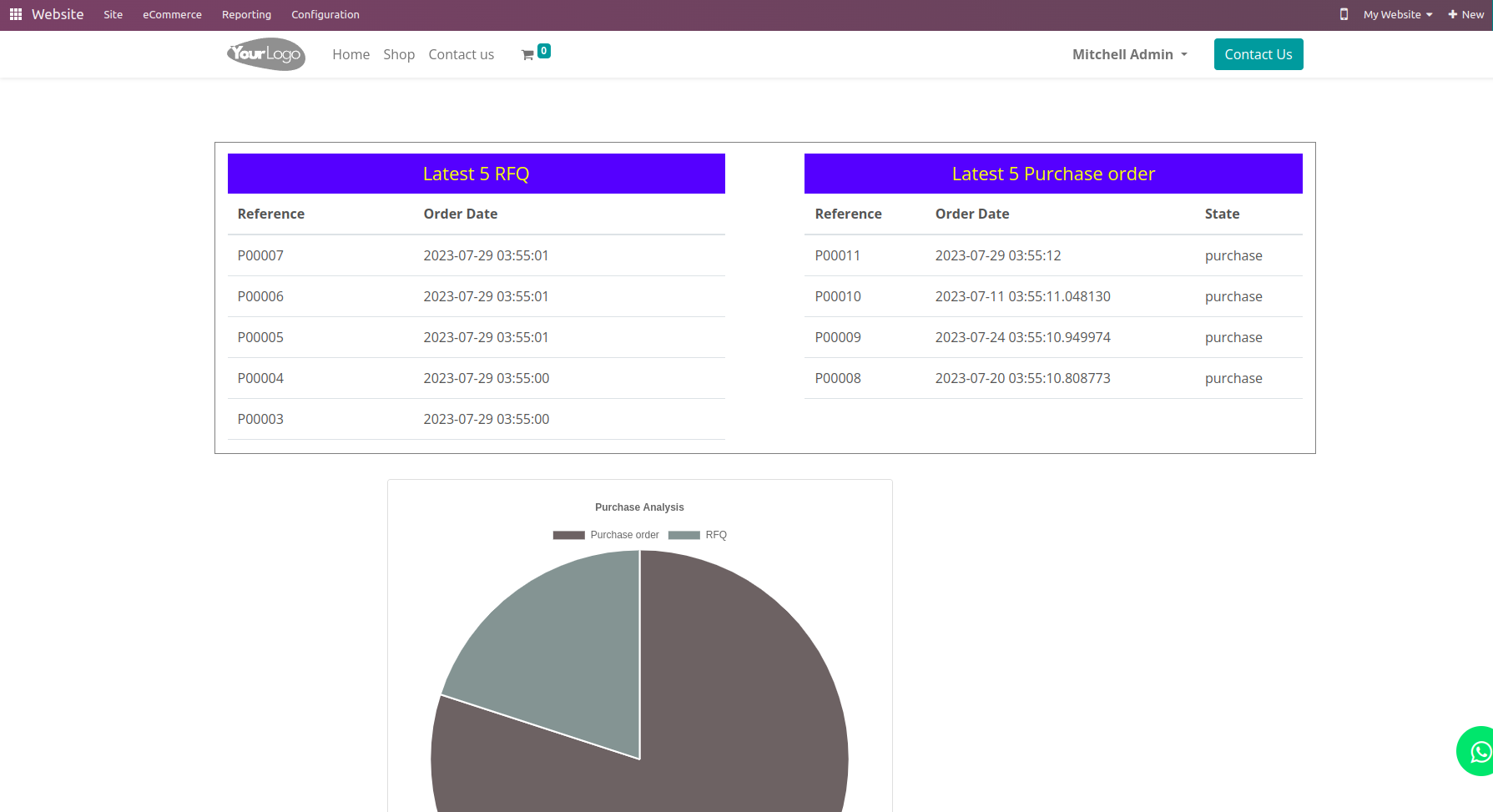The height and width of the screenshot is (812, 1493).
Task: Click the state value for P00011
Action: 1233,255
